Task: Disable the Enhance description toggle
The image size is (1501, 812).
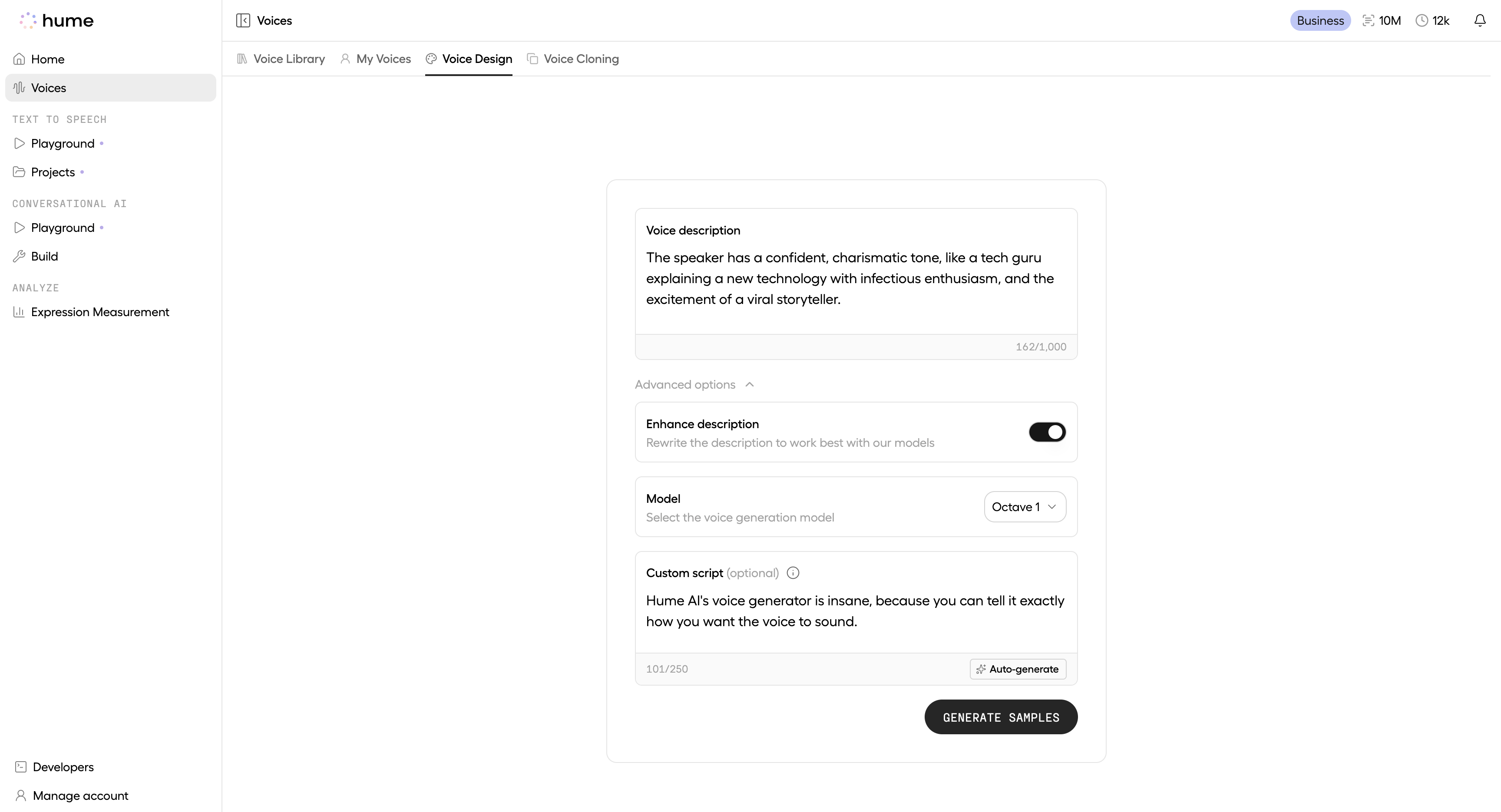Action: [x=1047, y=432]
